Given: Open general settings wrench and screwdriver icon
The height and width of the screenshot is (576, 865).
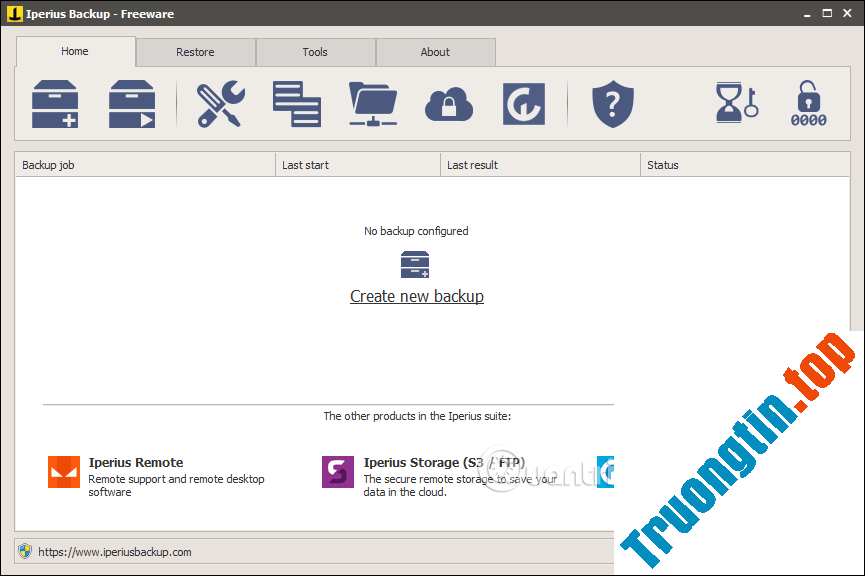Looking at the screenshot, I should coord(221,104).
